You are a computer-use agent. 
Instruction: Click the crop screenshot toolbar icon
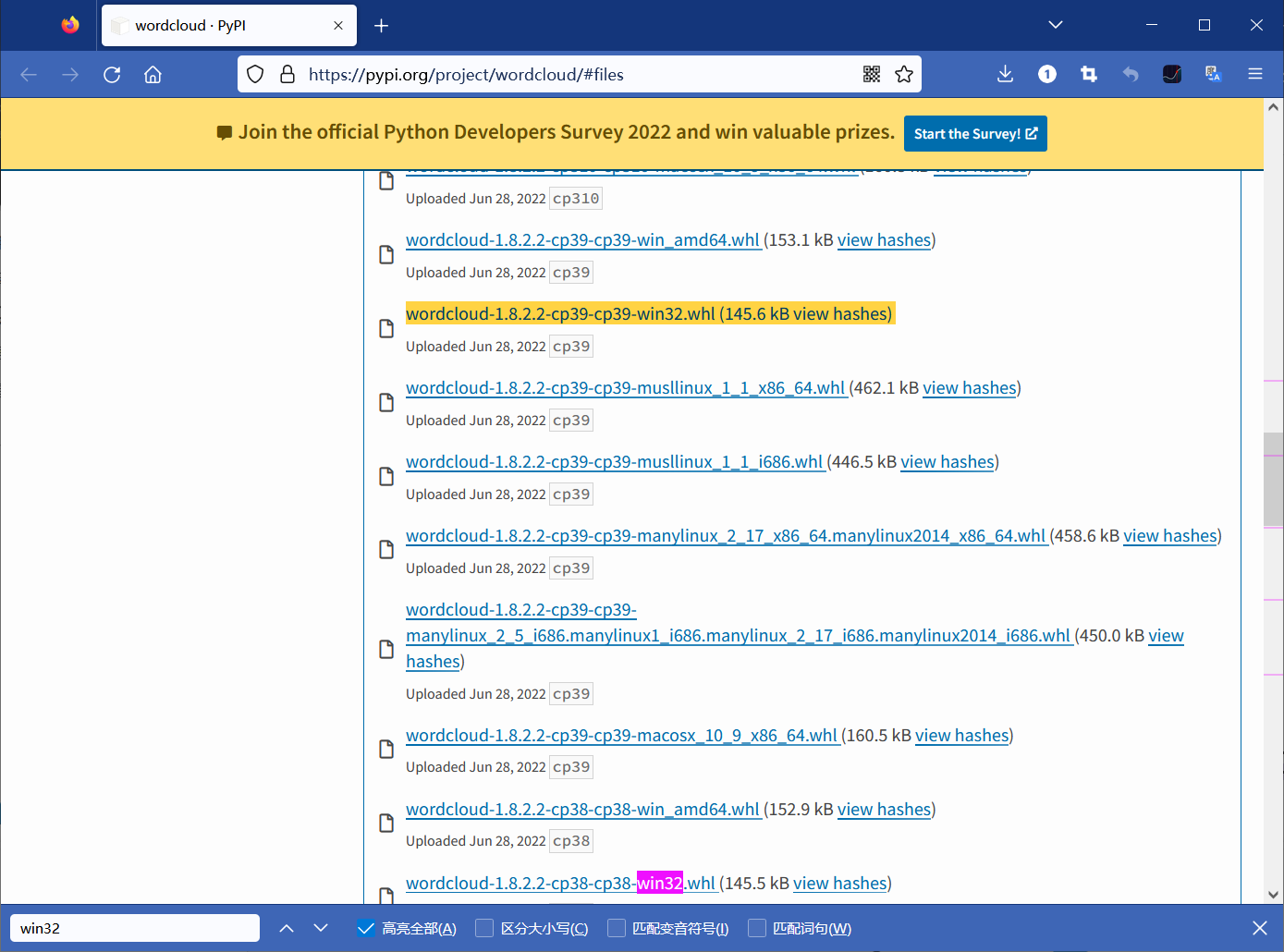(x=1089, y=75)
